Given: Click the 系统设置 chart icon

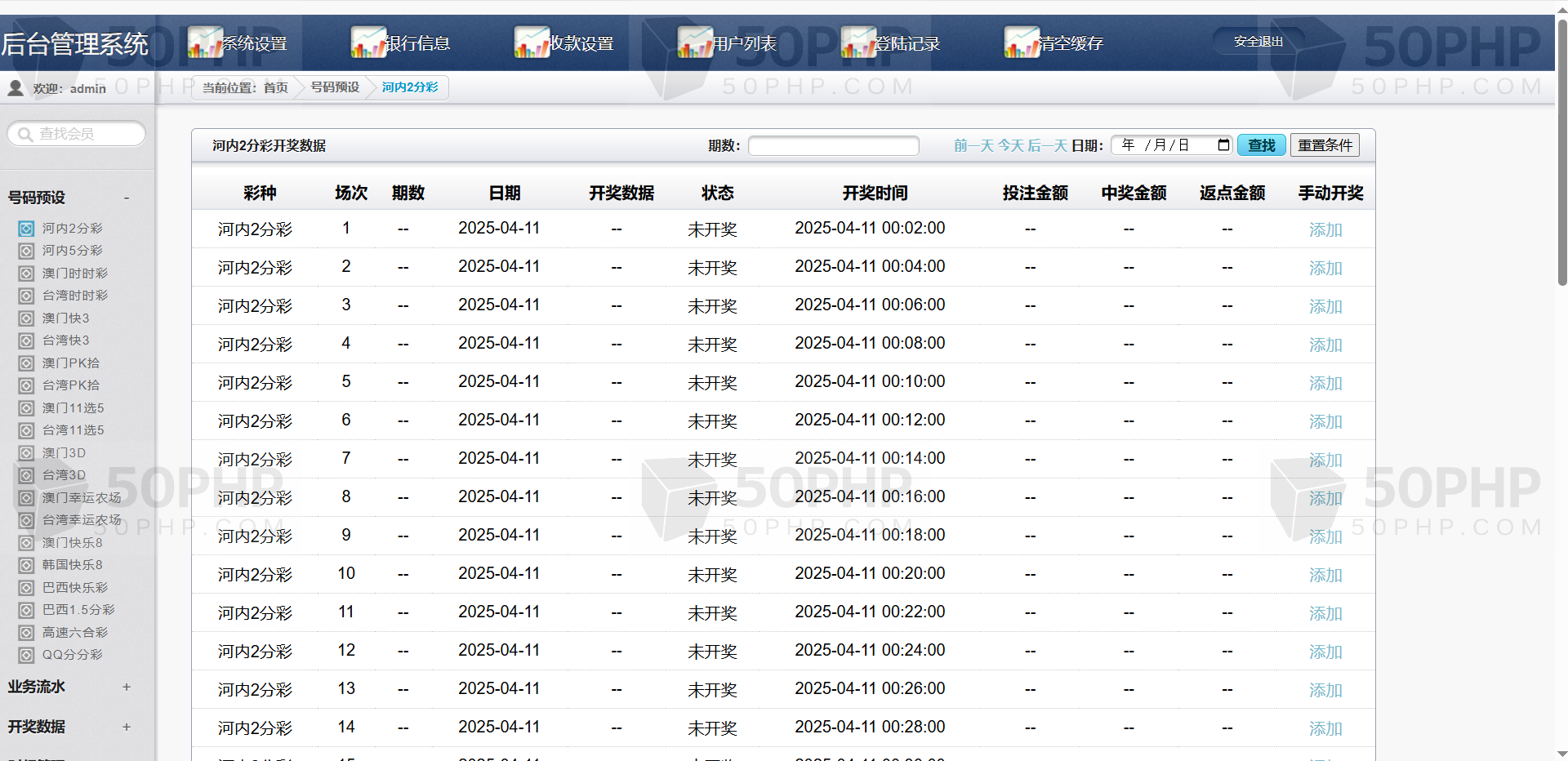Looking at the screenshot, I should pos(205,42).
